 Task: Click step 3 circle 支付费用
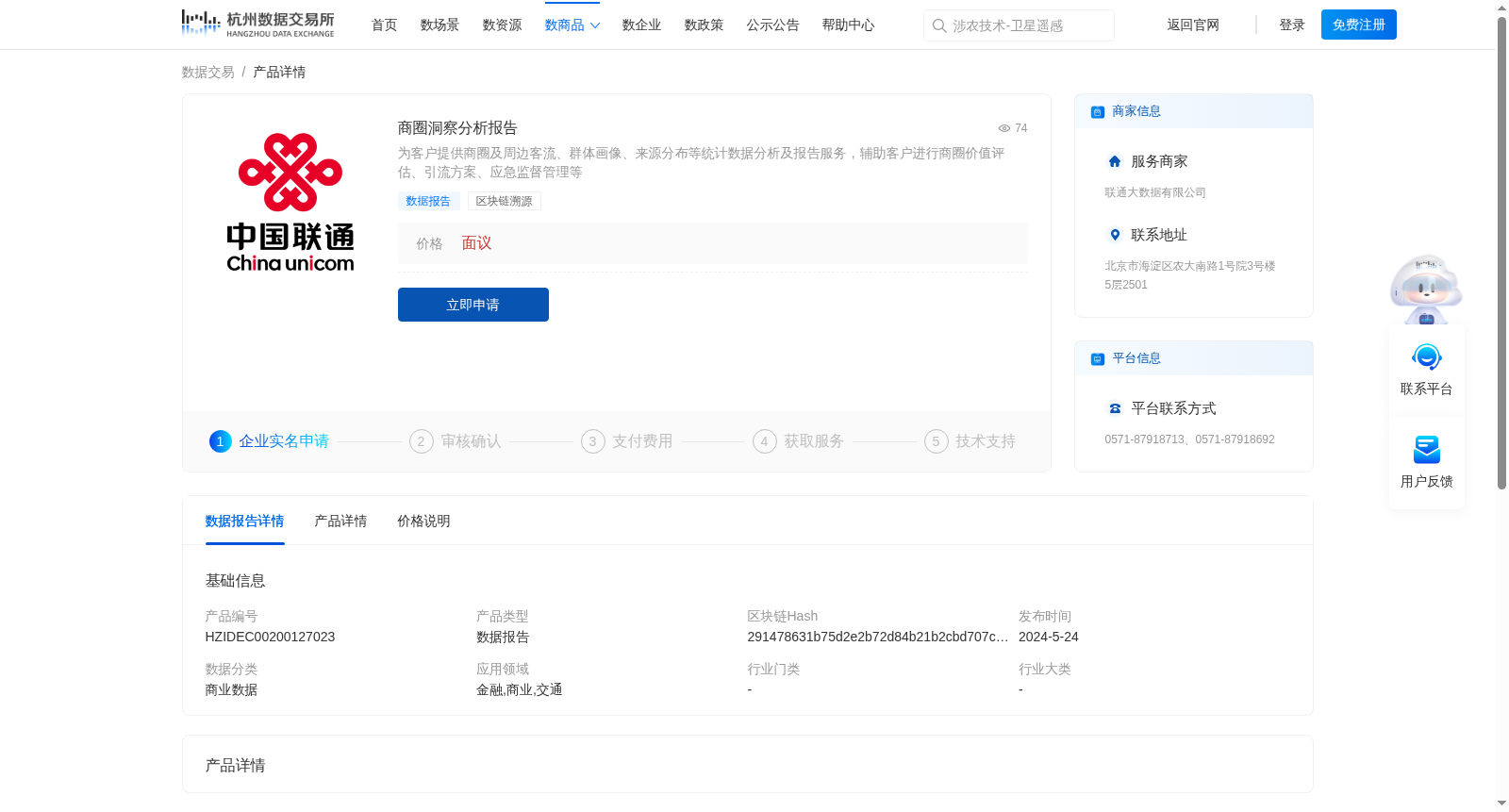[593, 441]
